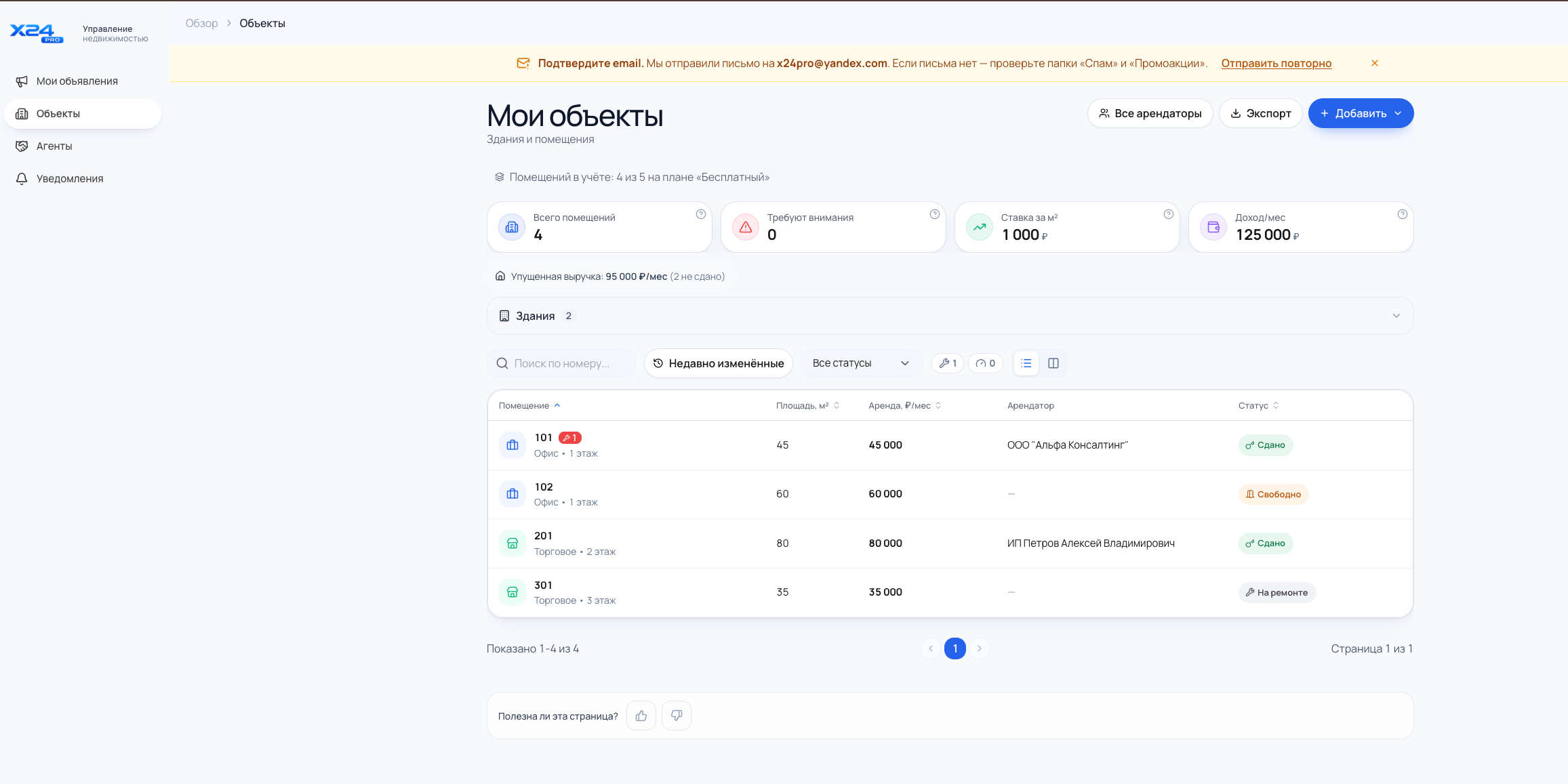The height and width of the screenshot is (784, 1568).
Task: Open Мои объявления in sidebar
Action: pos(83,81)
